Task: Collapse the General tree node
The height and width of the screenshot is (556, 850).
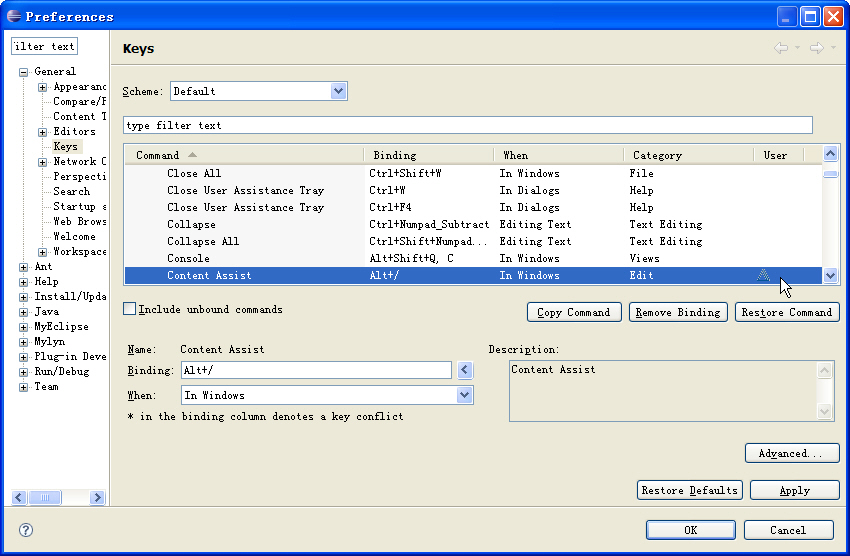Action: click(x=23, y=72)
